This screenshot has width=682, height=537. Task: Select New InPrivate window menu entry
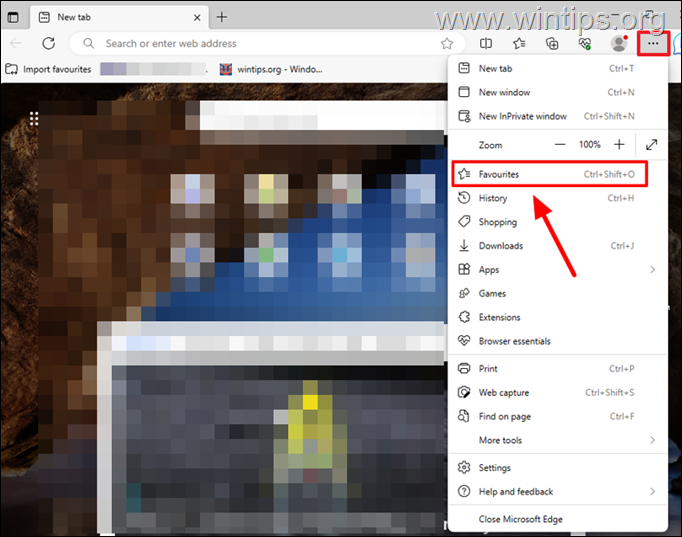pyautogui.click(x=558, y=116)
